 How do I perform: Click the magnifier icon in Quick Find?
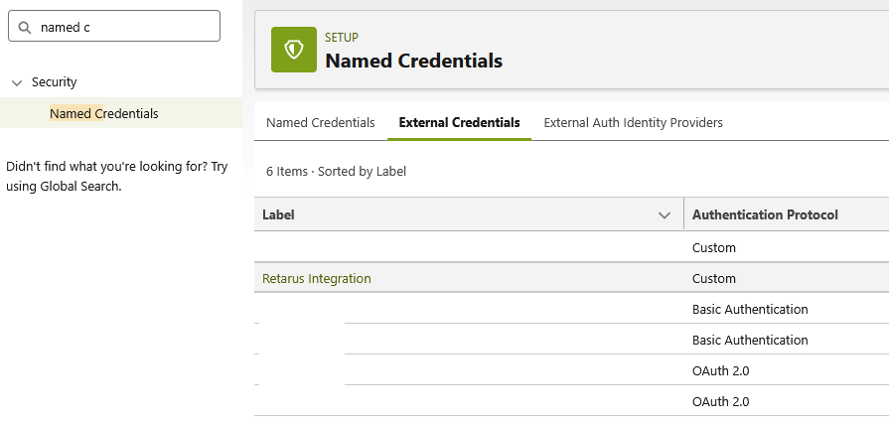tap(25, 27)
